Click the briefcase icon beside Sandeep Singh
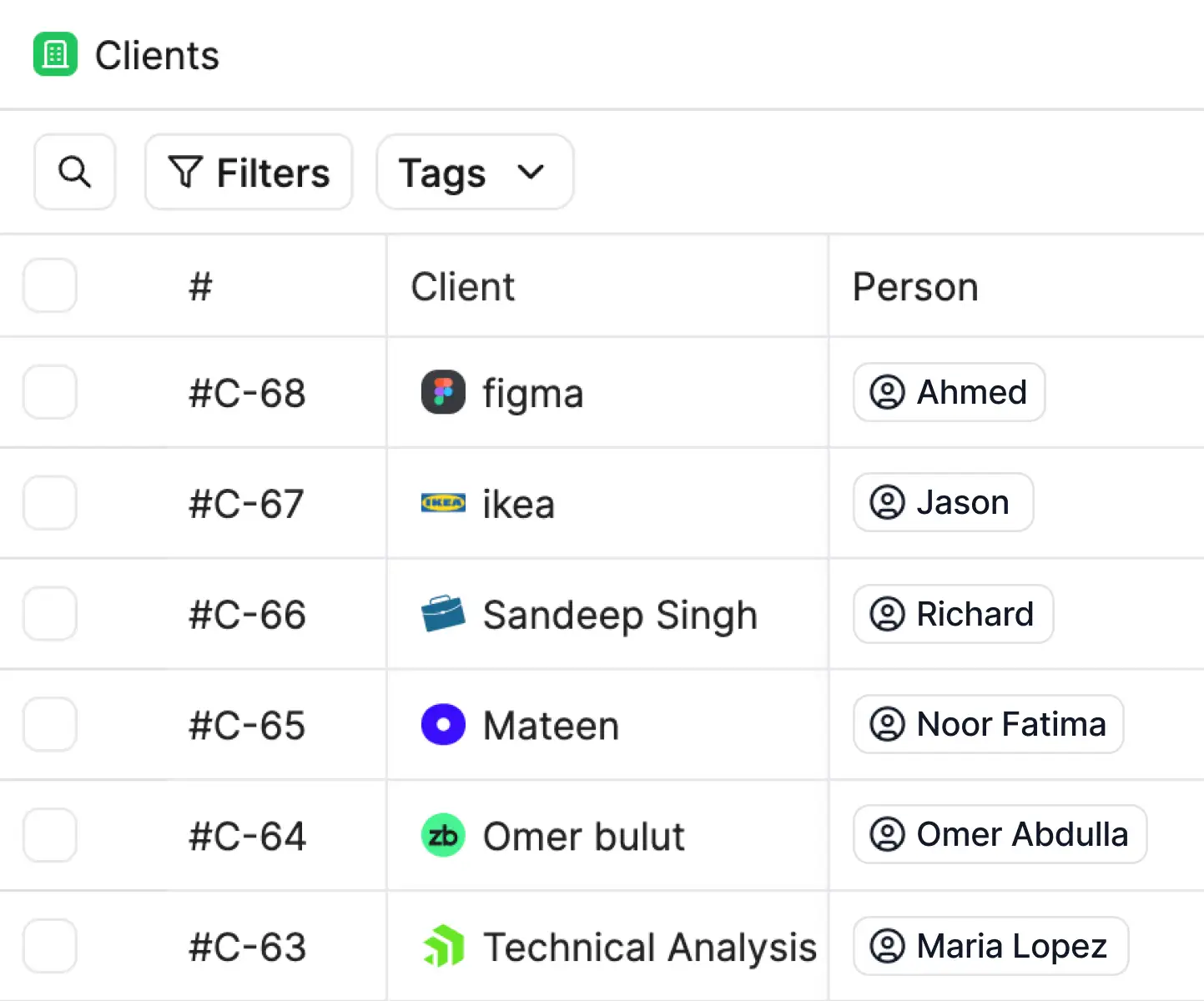The width and height of the screenshot is (1204, 1001). (443, 614)
